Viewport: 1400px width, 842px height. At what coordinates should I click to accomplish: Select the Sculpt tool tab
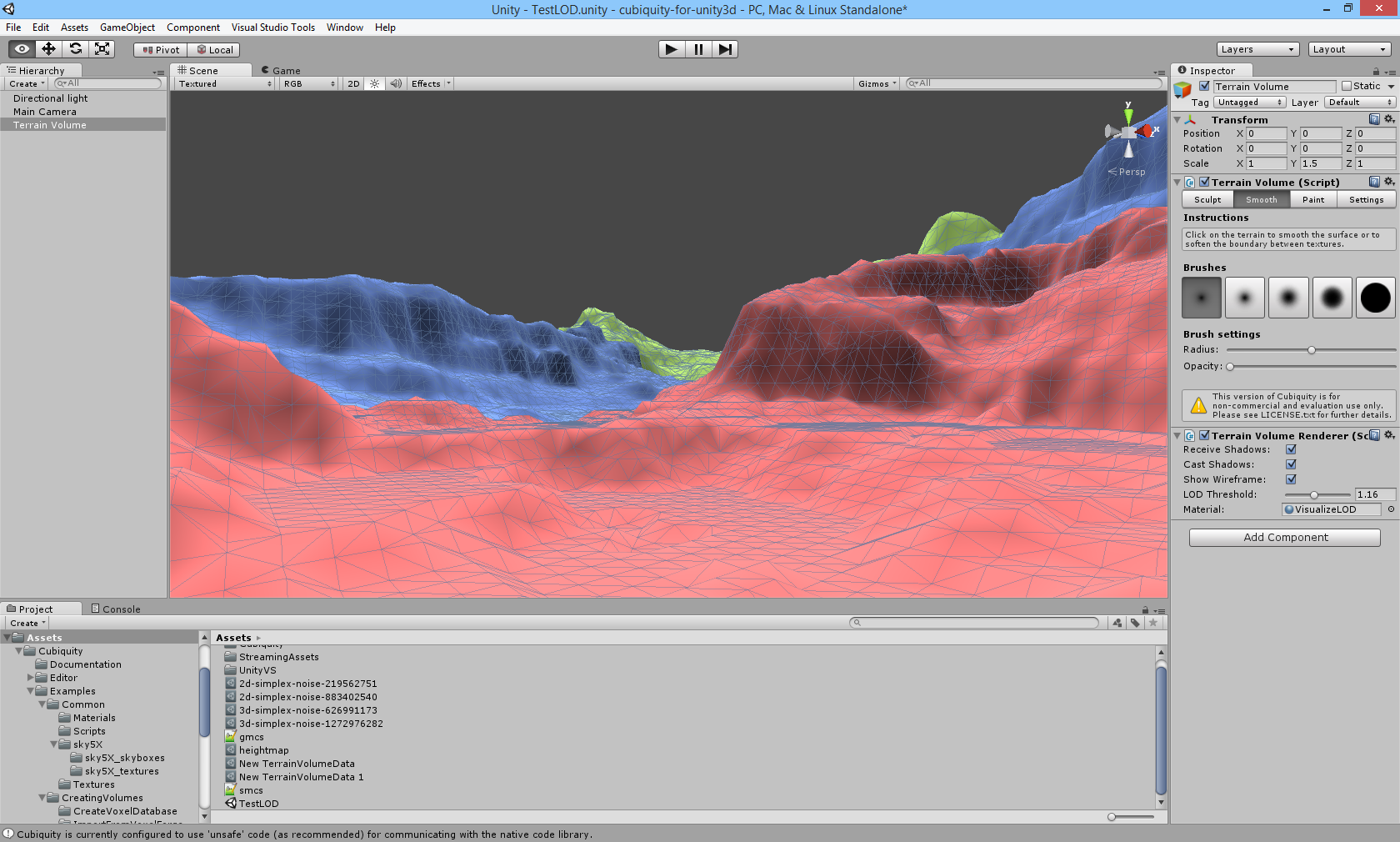point(1207,200)
